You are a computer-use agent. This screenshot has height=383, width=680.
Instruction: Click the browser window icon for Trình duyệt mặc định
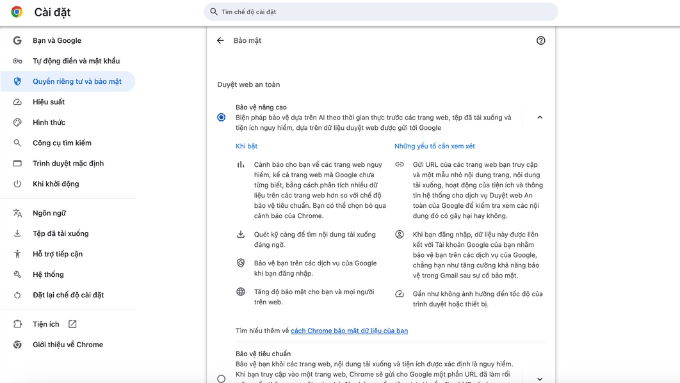tap(17, 164)
